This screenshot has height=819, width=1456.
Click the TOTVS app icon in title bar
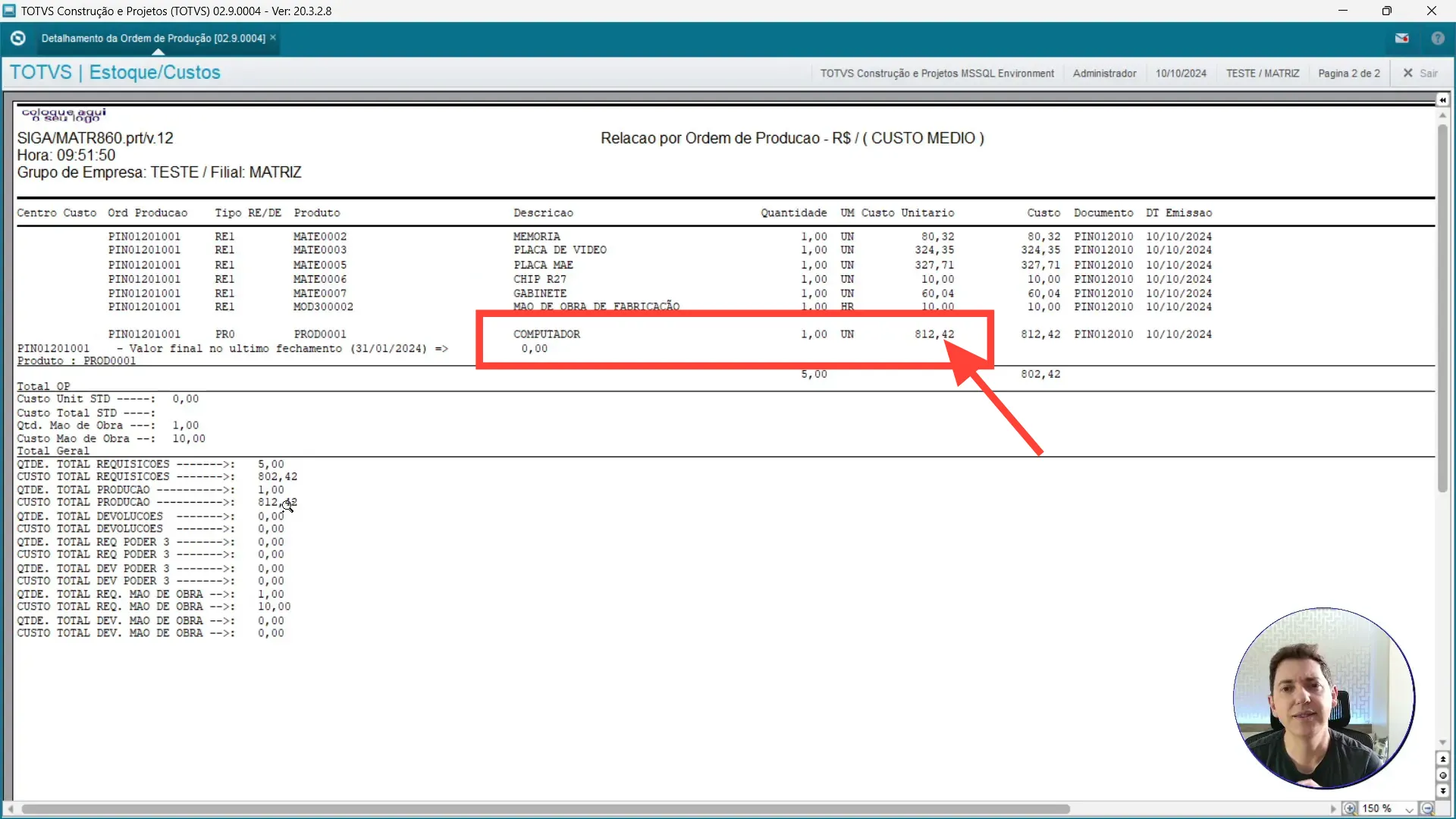9,11
